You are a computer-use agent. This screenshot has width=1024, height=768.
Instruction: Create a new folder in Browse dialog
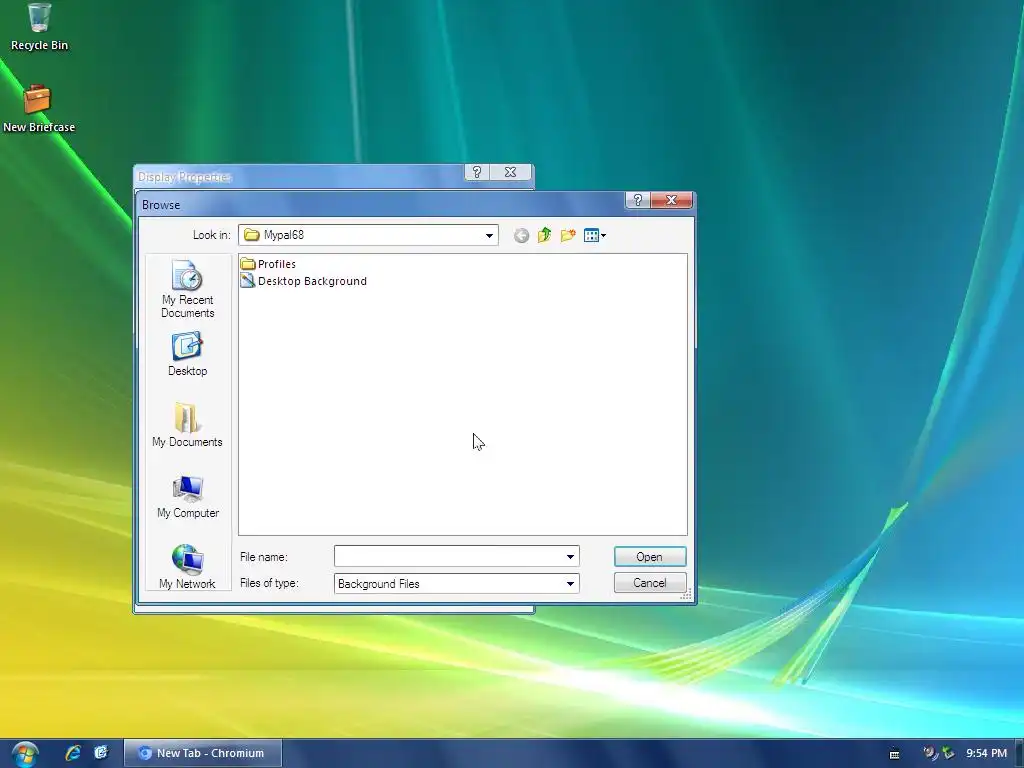(568, 235)
